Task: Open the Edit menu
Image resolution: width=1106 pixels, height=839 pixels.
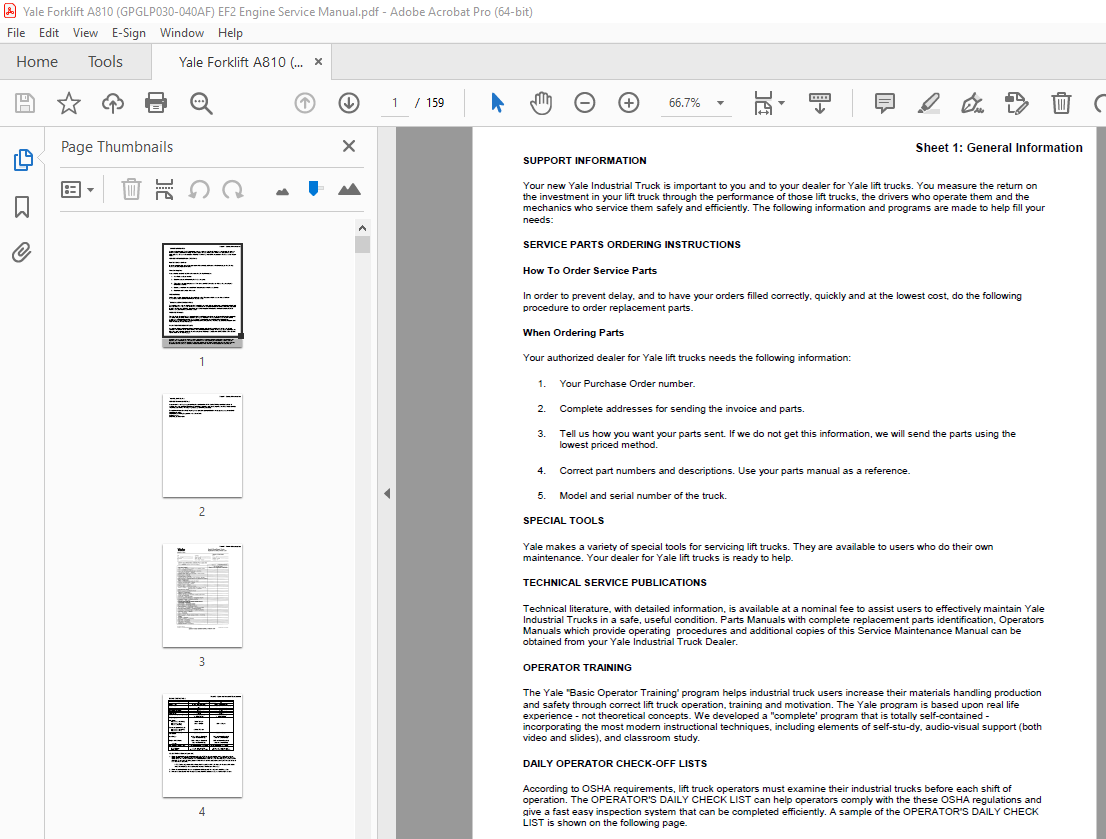Action: [49, 32]
